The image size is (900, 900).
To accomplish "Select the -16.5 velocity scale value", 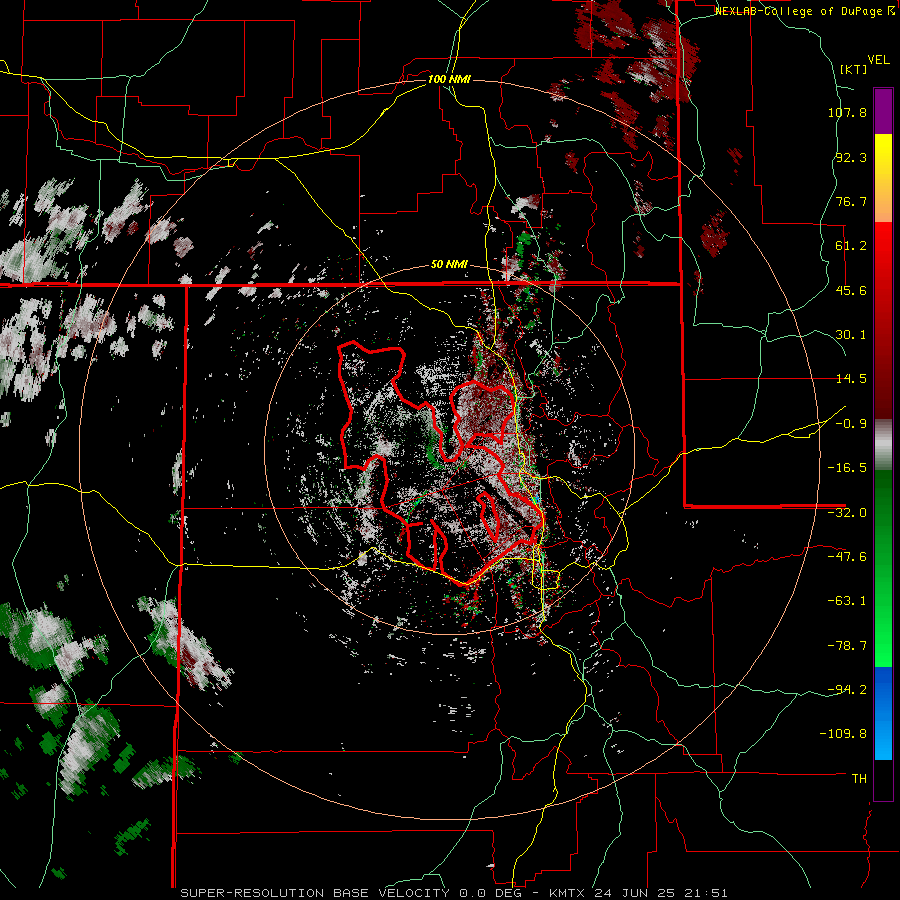I will tap(847, 468).
